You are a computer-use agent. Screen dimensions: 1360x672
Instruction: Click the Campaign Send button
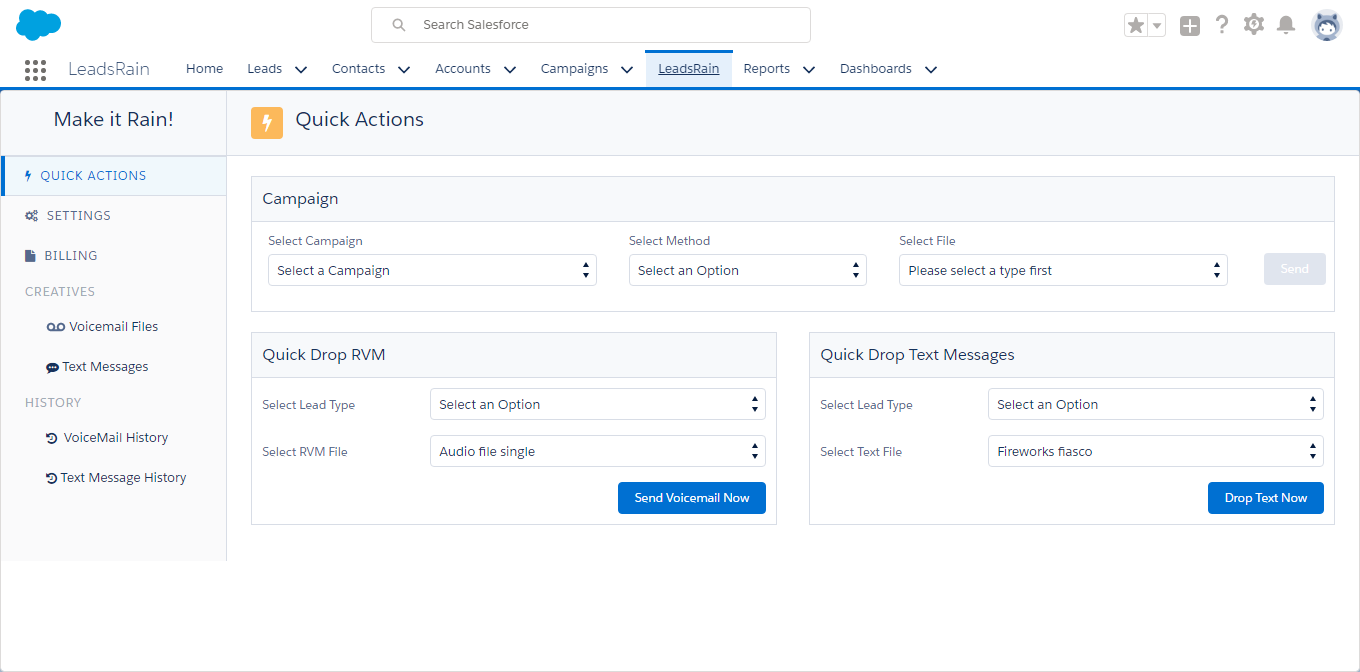(x=1295, y=269)
